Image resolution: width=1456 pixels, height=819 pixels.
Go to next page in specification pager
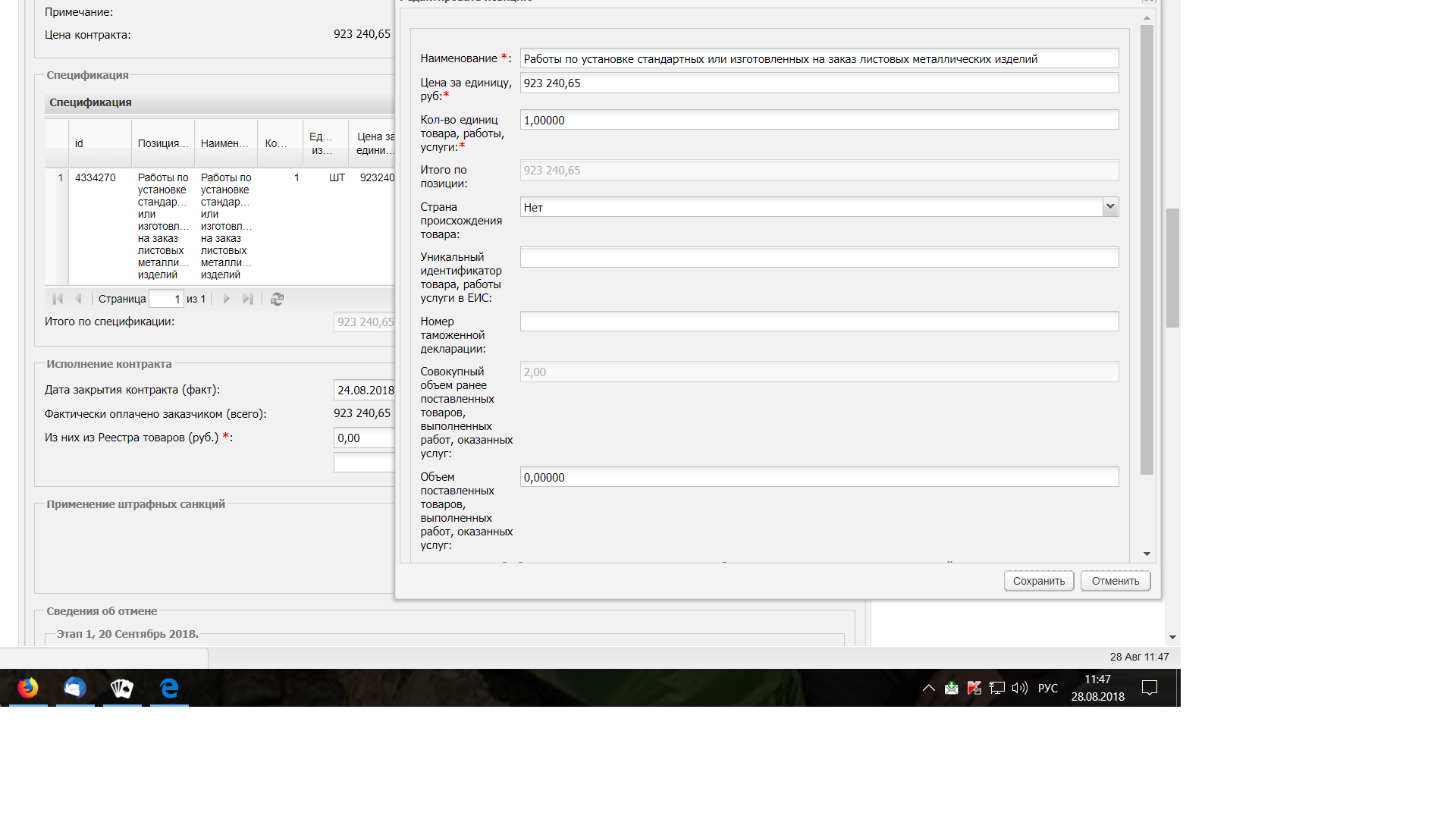pyautogui.click(x=226, y=299)
